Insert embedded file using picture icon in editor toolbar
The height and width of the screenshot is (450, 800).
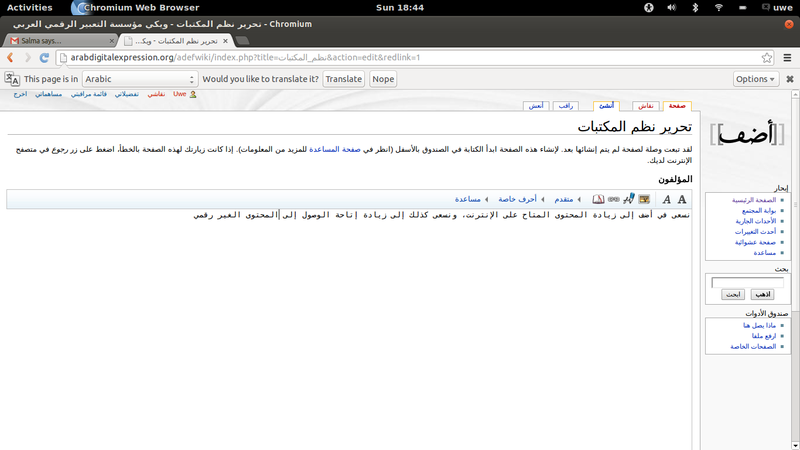(644, 199)
